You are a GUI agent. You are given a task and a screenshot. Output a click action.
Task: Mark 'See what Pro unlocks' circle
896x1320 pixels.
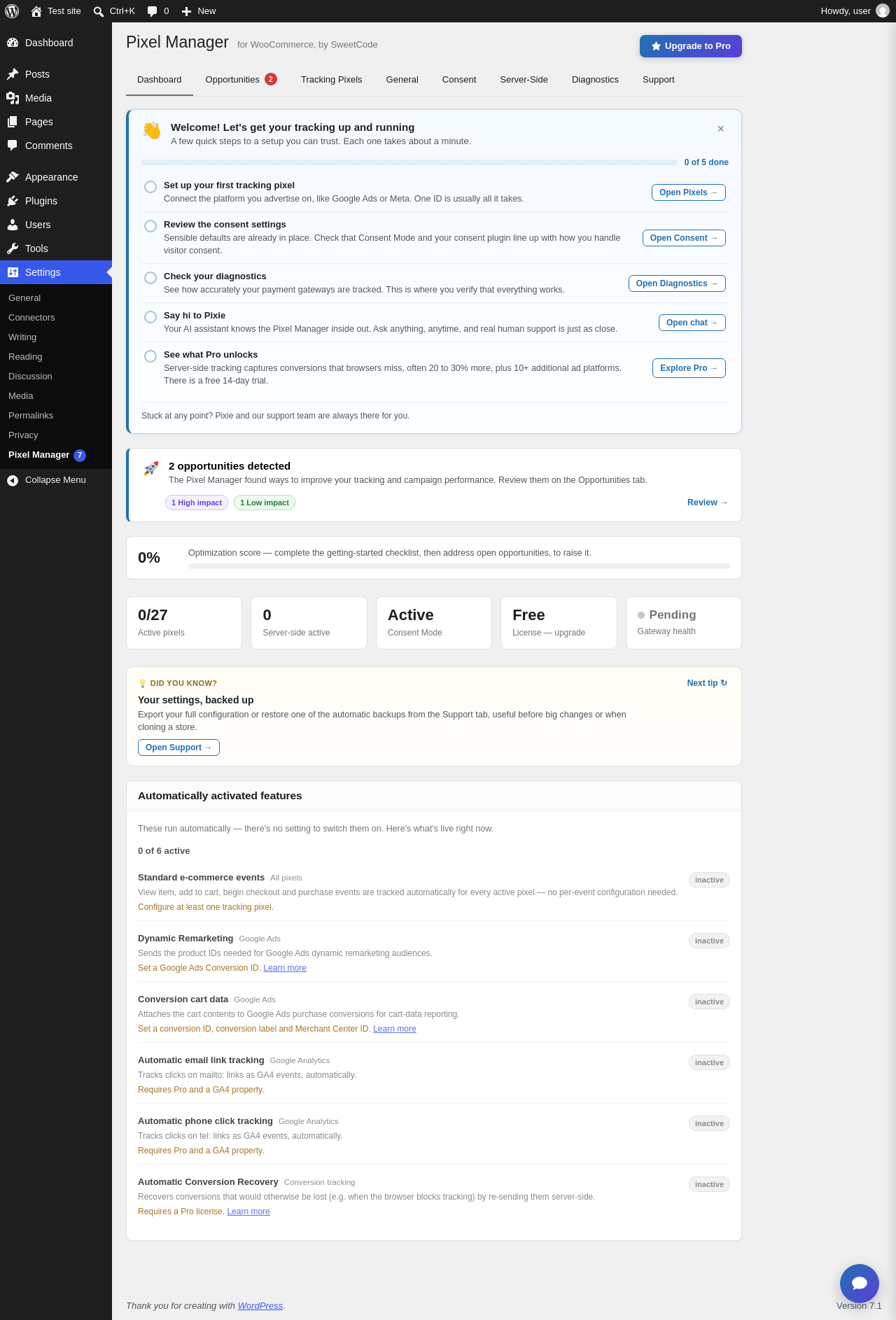tap(150, 356)
